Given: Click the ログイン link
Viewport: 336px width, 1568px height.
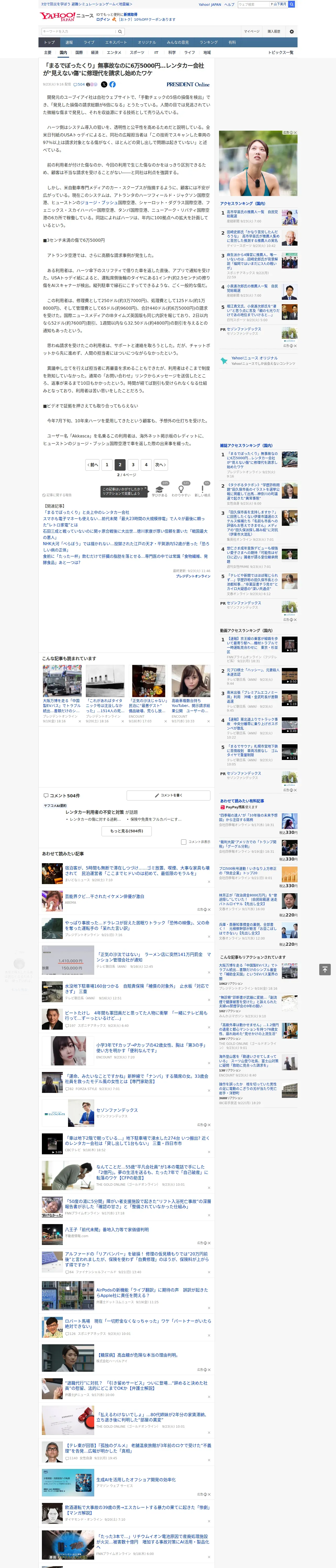Looking at the screenshot, I should click(103, 20).
